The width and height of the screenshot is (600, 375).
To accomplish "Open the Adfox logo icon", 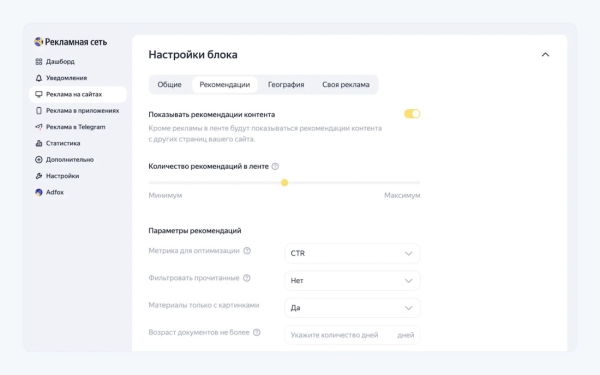I will point(39,192).
